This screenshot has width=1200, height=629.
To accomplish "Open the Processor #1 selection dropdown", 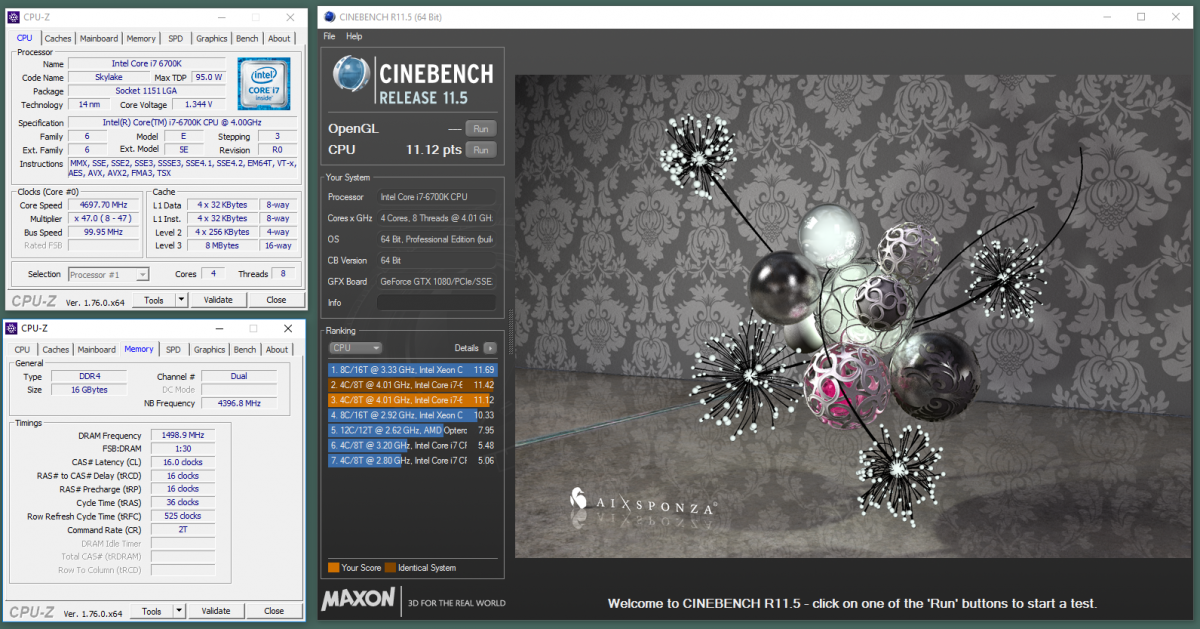I will 109,274.
